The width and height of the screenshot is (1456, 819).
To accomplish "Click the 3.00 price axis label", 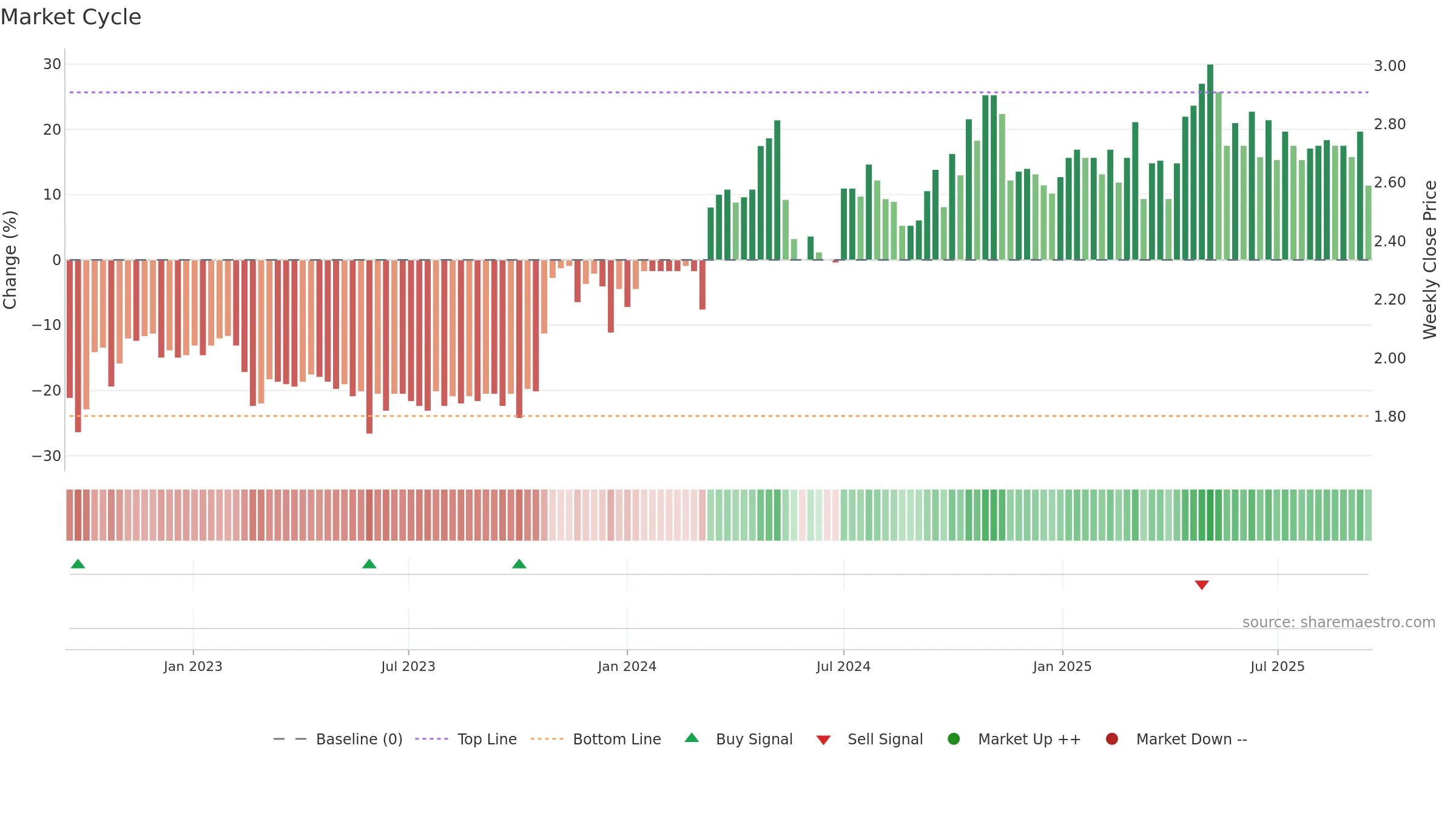I will click(1390, 66).
